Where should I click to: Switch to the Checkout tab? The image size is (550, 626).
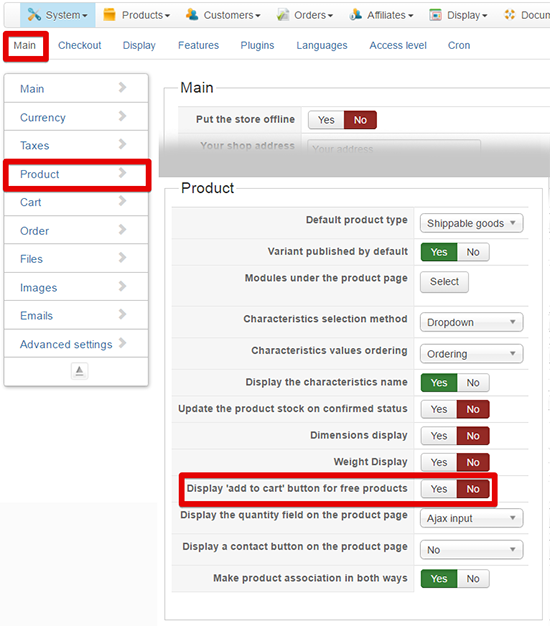(x=79, y=45)
